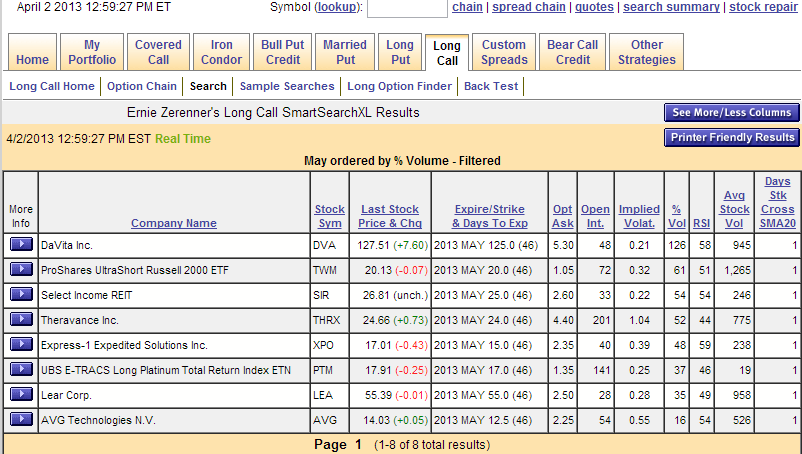Screen dimensions: 802x454
Task: Sort by Days Stk Cross SMA20 column
Action: (777, 202)
